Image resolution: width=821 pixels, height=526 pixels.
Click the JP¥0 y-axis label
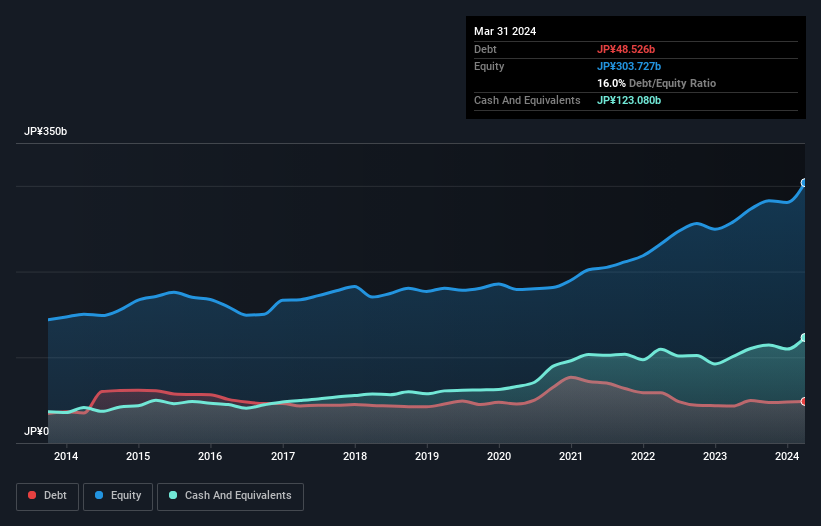[36, 432]
